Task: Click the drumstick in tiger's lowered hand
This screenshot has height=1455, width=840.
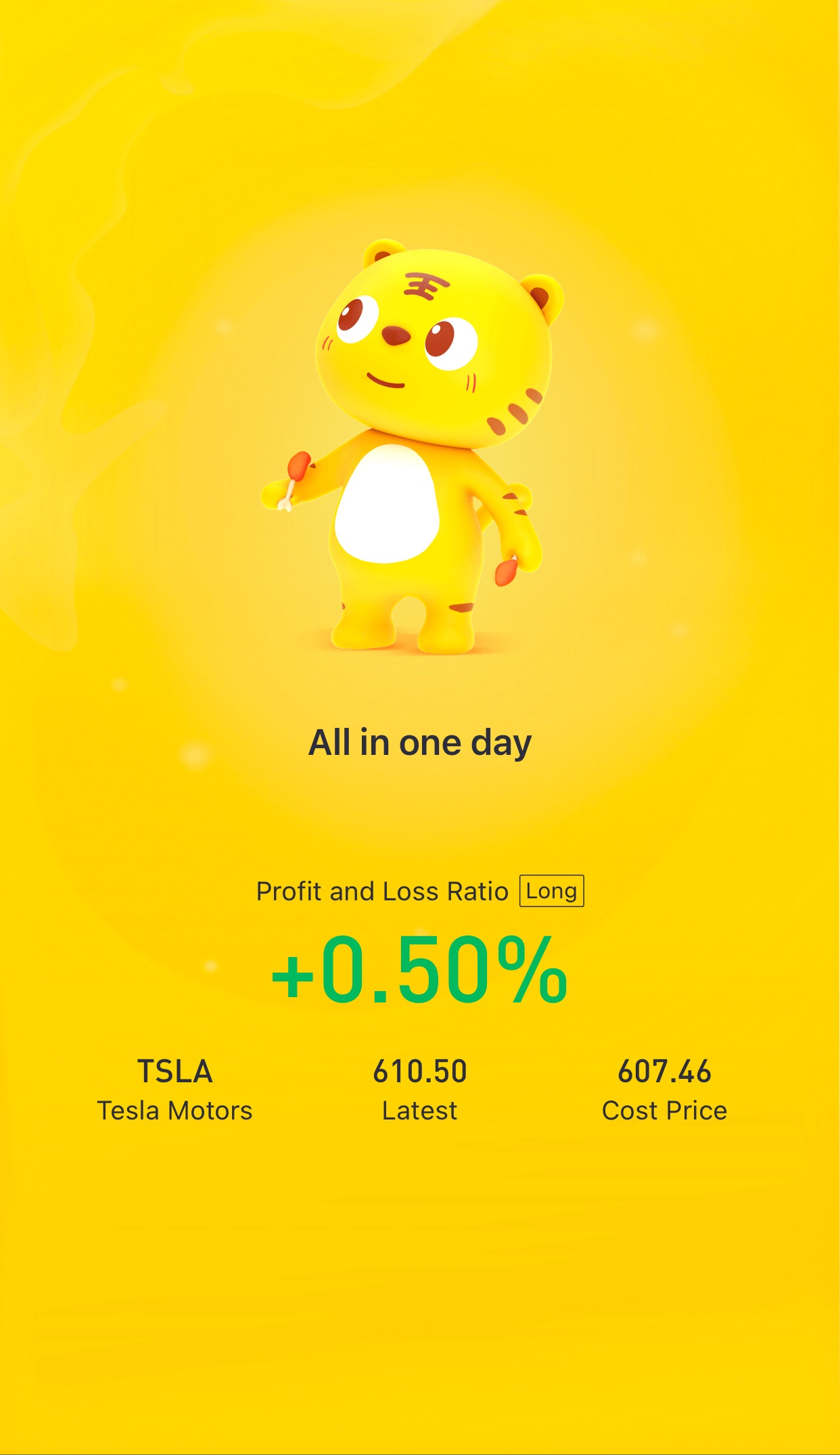Action: (x=507, y=571)
